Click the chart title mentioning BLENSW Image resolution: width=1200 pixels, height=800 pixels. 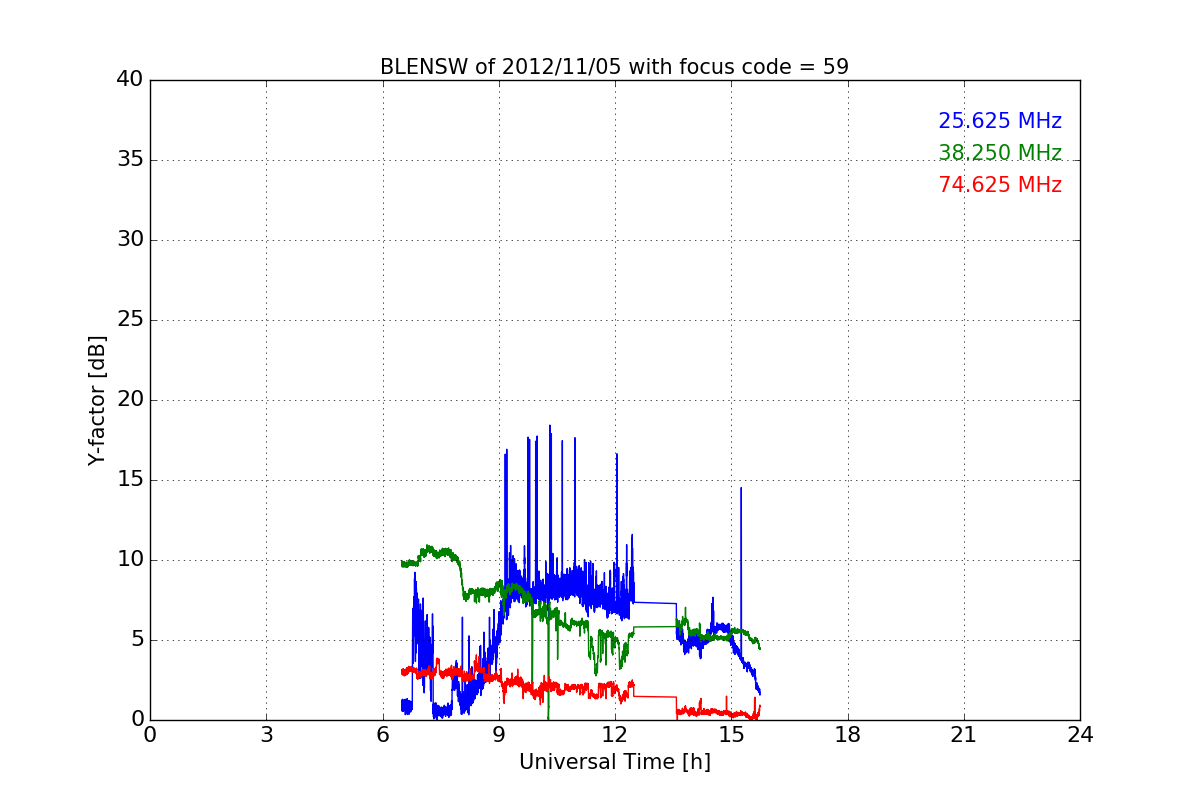pos(614,67)
